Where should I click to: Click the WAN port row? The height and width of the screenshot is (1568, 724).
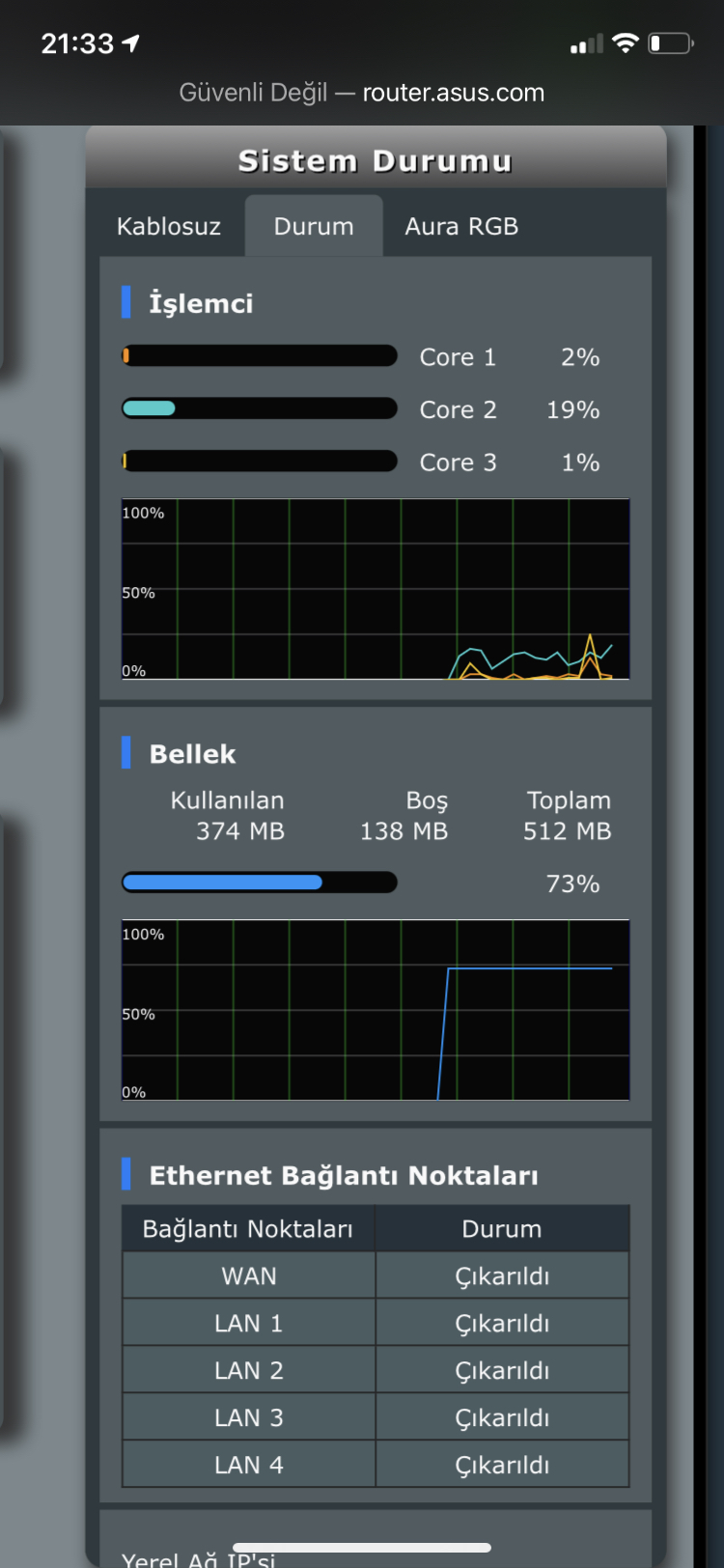[x=376, y=1275]
